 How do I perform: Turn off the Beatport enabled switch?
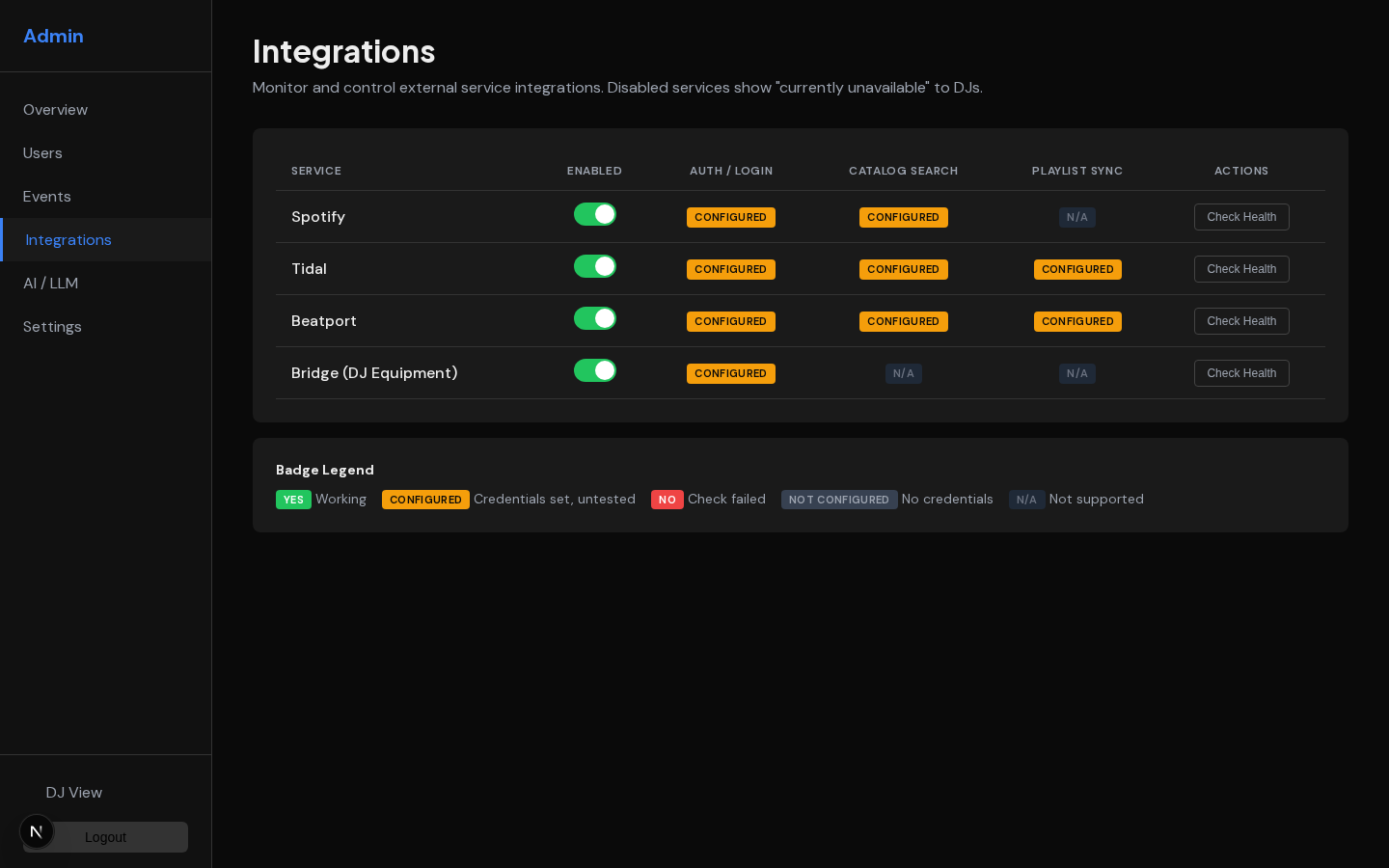coord(595,318)
